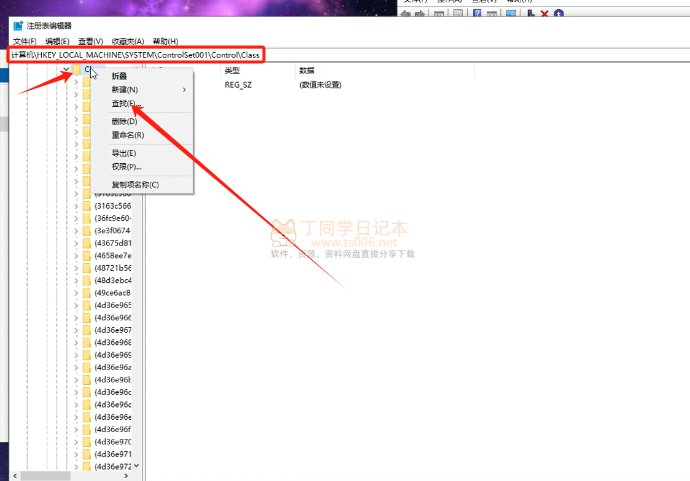This screenshot has height=481, width=690.
Task: Click folder icon beside {4d36e971 key
Action: pyautogui.click(x=87, y=454)
